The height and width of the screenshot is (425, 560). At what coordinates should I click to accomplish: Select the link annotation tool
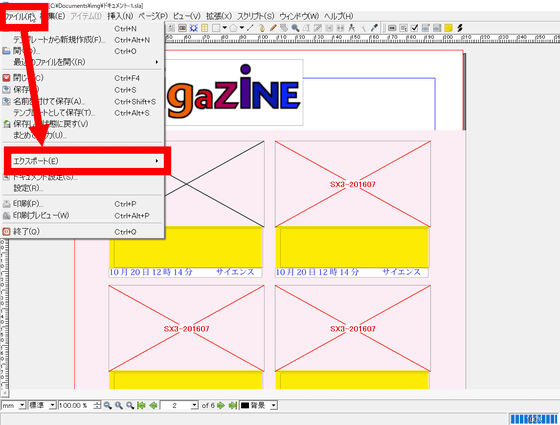click(460, 28)
